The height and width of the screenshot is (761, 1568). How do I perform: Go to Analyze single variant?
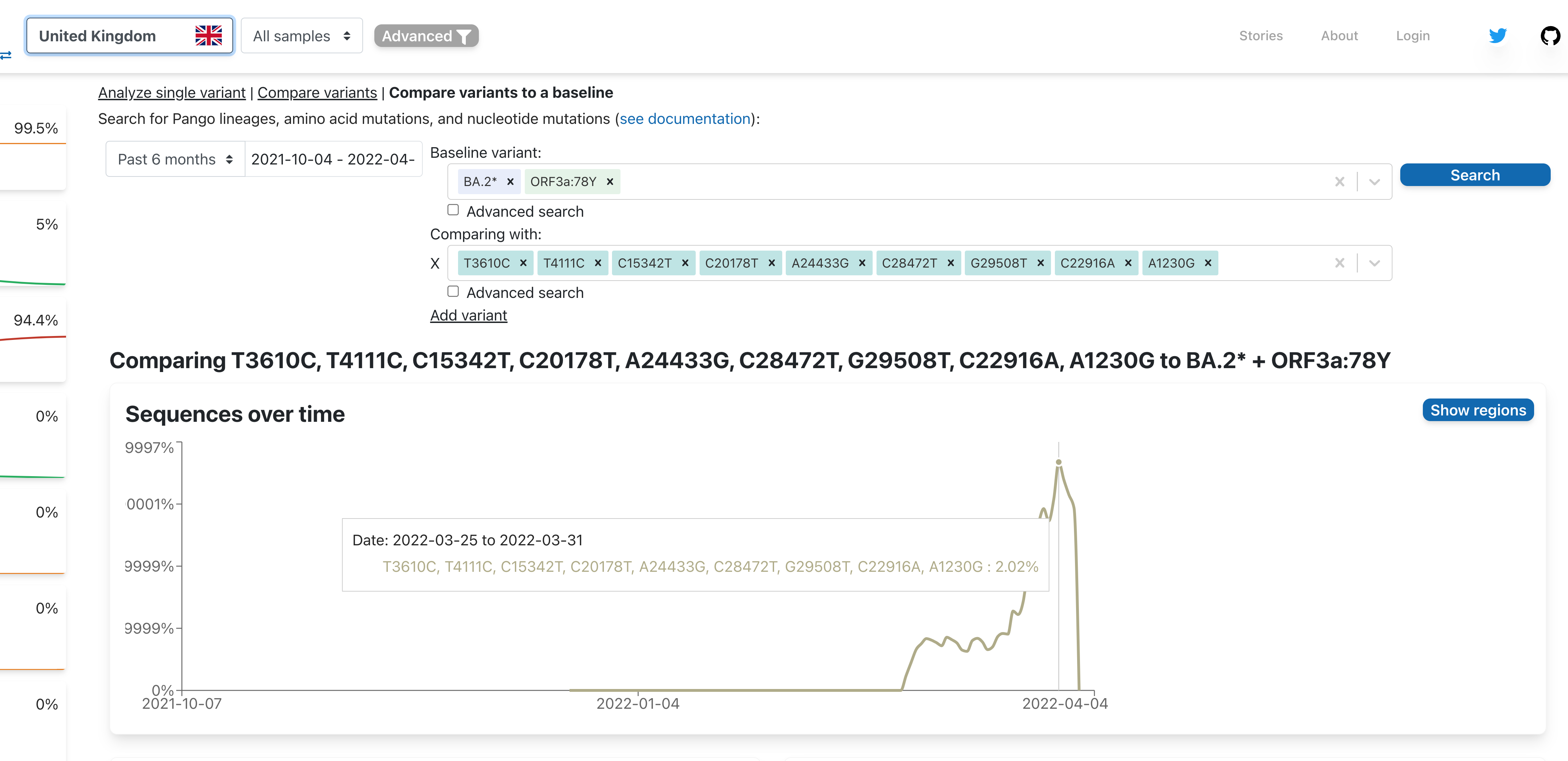pyautogui.click(x=172, y=92)
